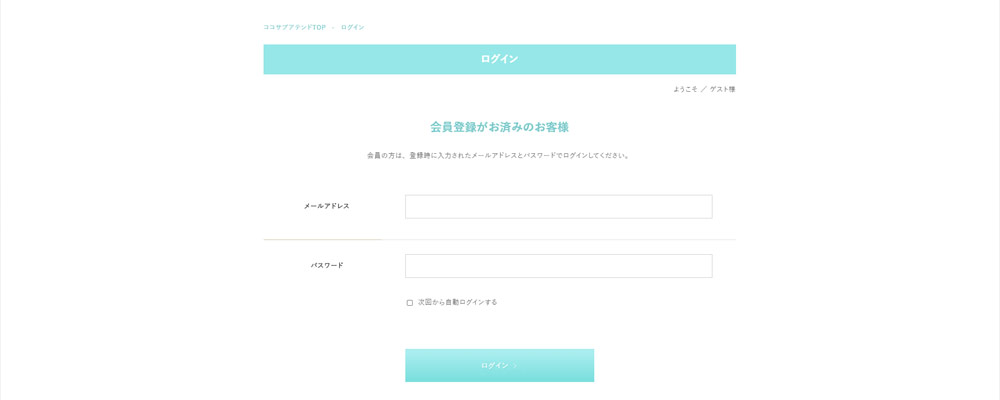Image resolution: width=1000 pixels, height=400 pixels.
Task: Click into the メールアドレス input field
Action: [558, 207]
